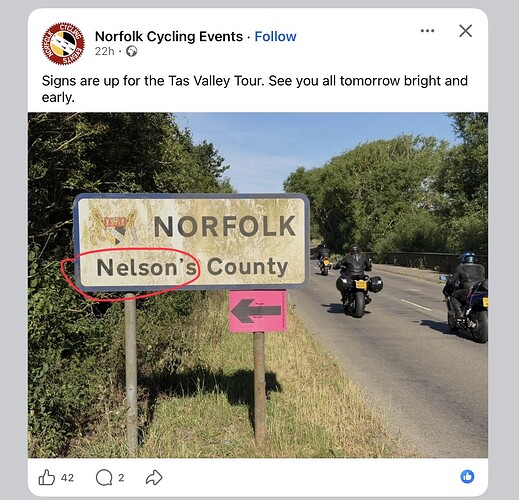Screen dimensions: 519x500
Task: Open the Norfolk Cycling Events profile picture
Action: tap(63, 43)
